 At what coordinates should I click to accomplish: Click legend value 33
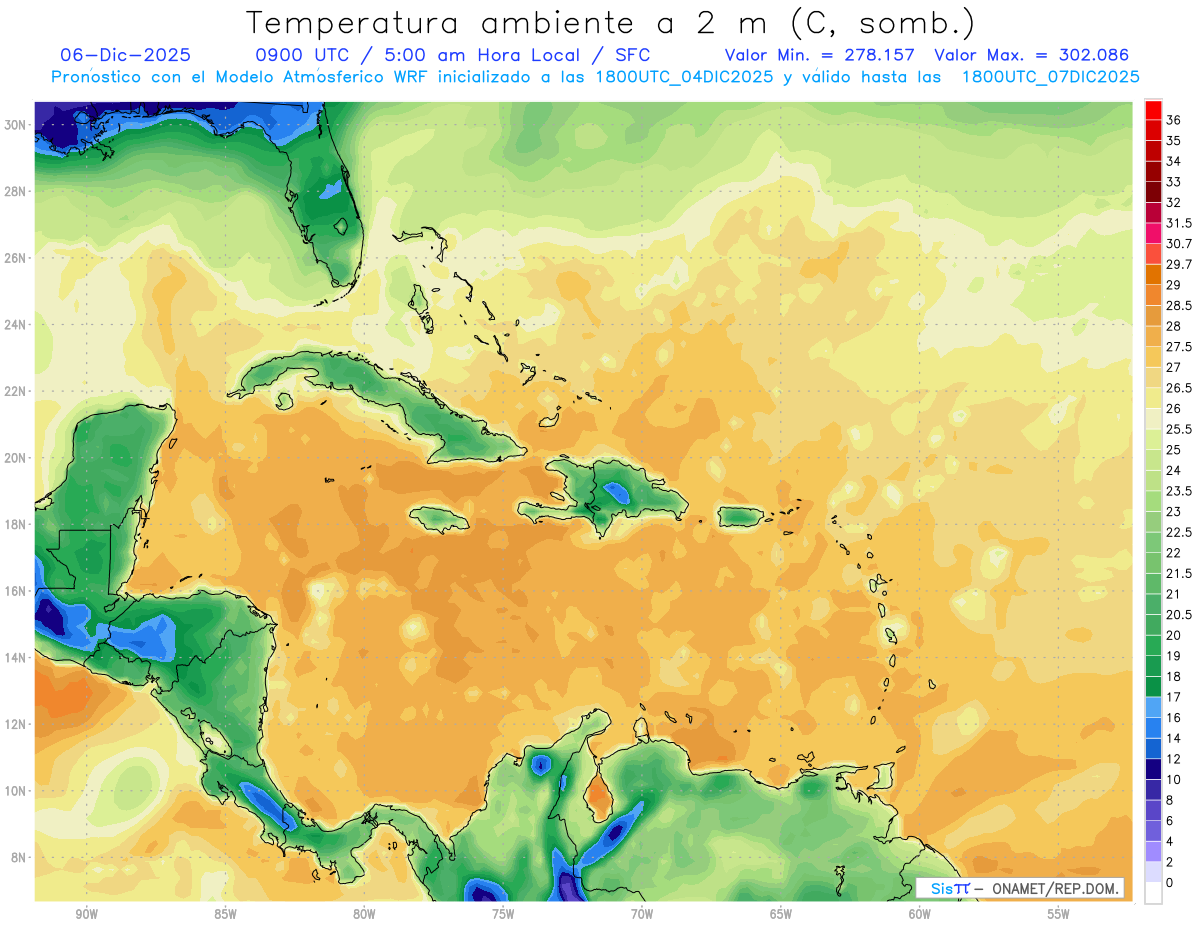tap(1174, 182)
